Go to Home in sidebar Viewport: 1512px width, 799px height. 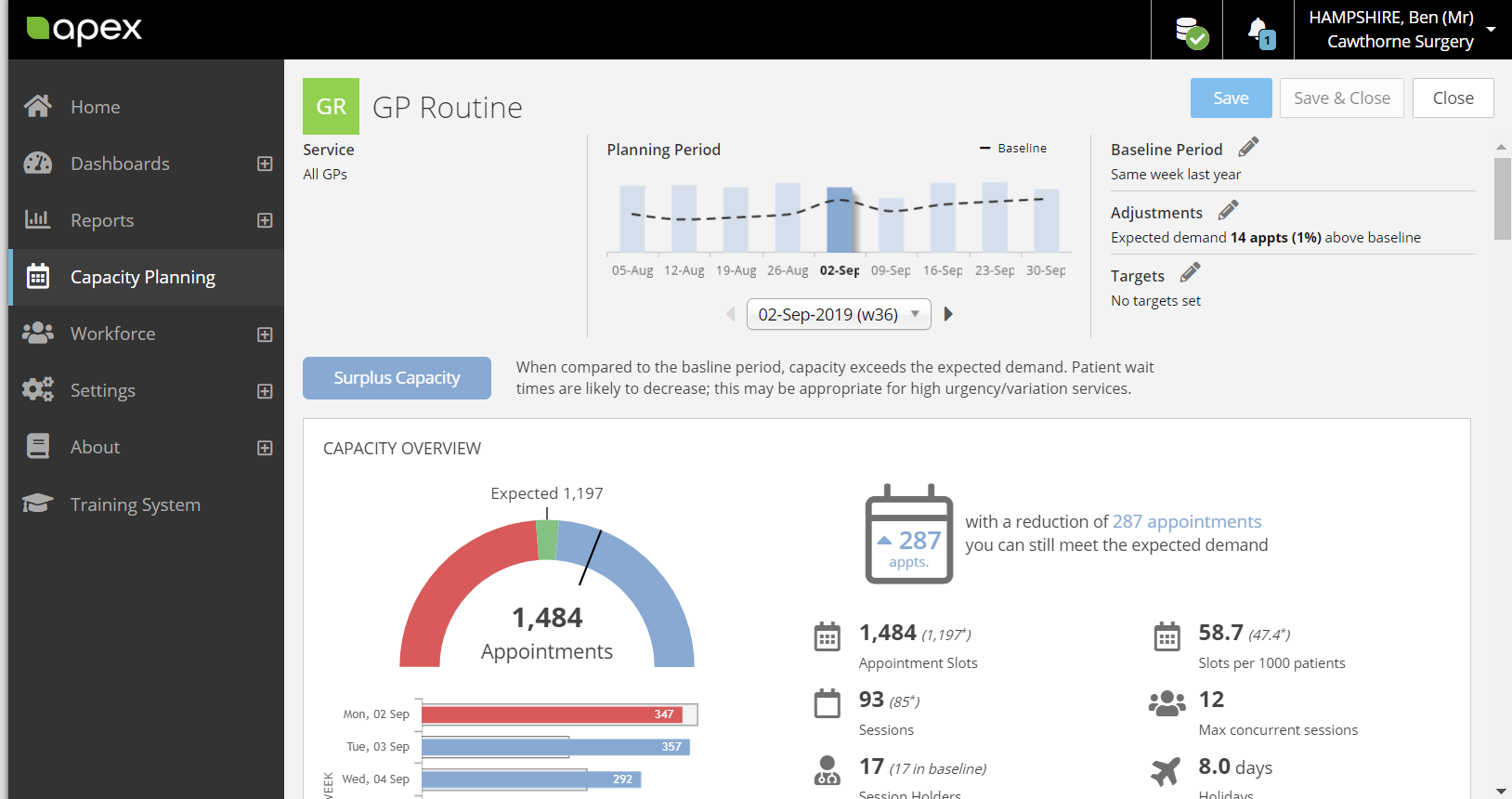(x=146, y=107)
